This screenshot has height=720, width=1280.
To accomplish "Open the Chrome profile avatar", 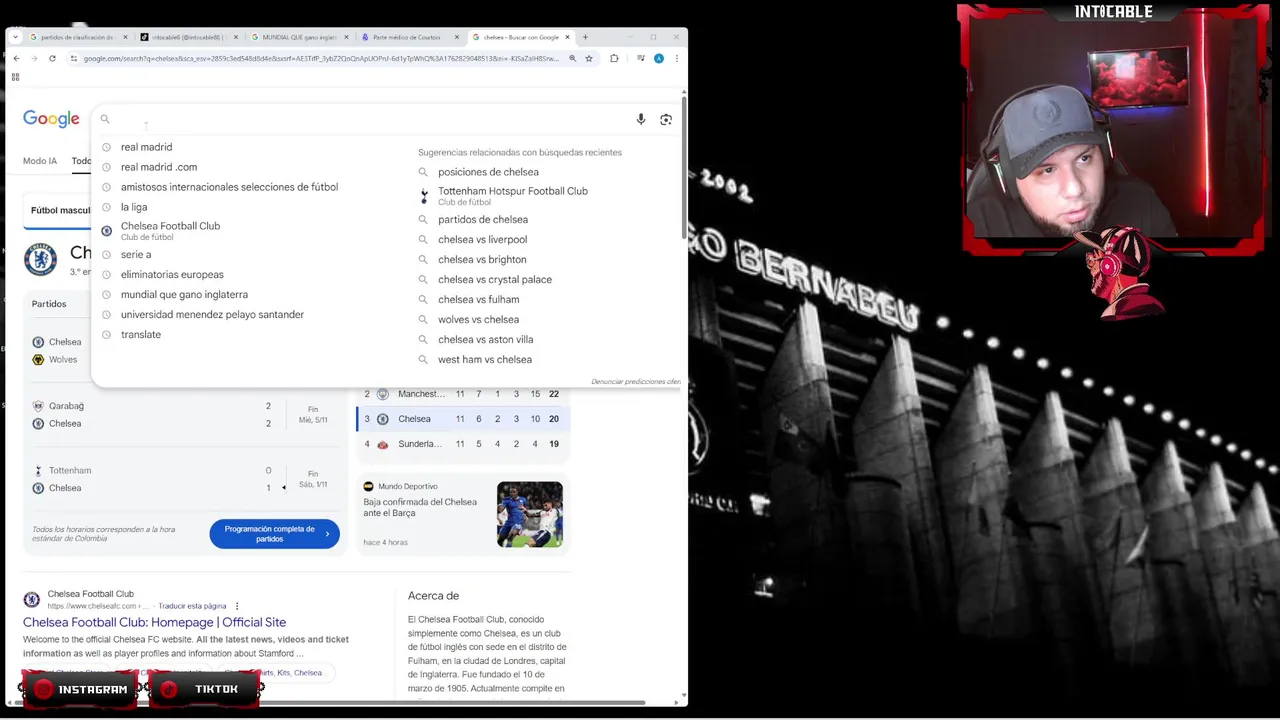I will pos(659,58).
